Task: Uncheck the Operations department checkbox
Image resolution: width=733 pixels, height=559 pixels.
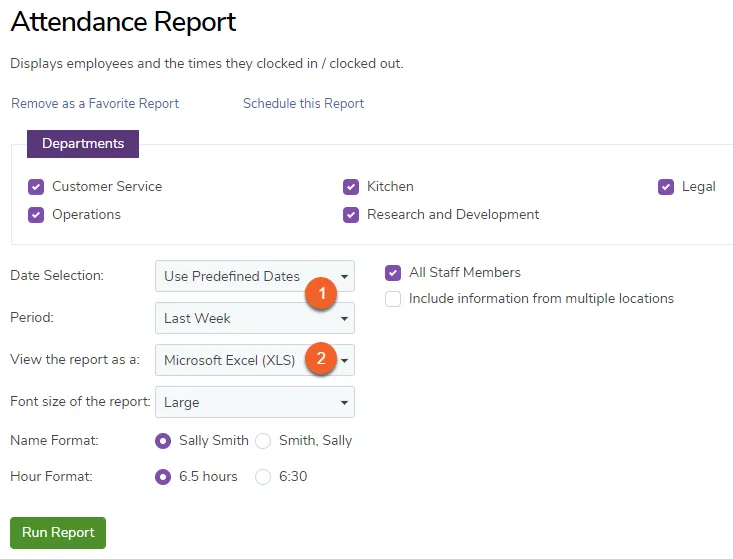Action: [36, 215]
